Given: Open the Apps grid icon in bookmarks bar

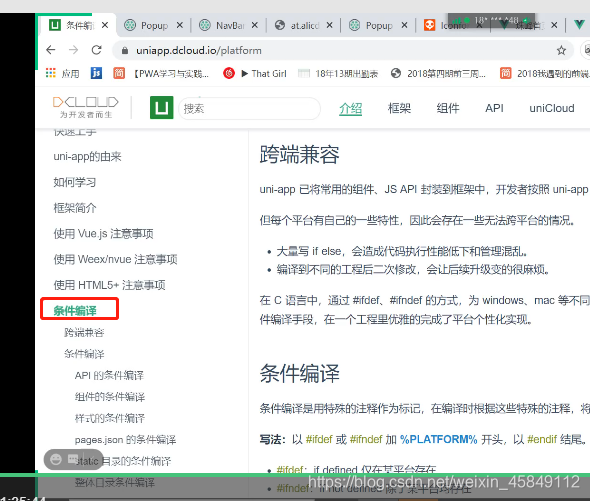Looking at the screenshot, I should tap(51, 73).
